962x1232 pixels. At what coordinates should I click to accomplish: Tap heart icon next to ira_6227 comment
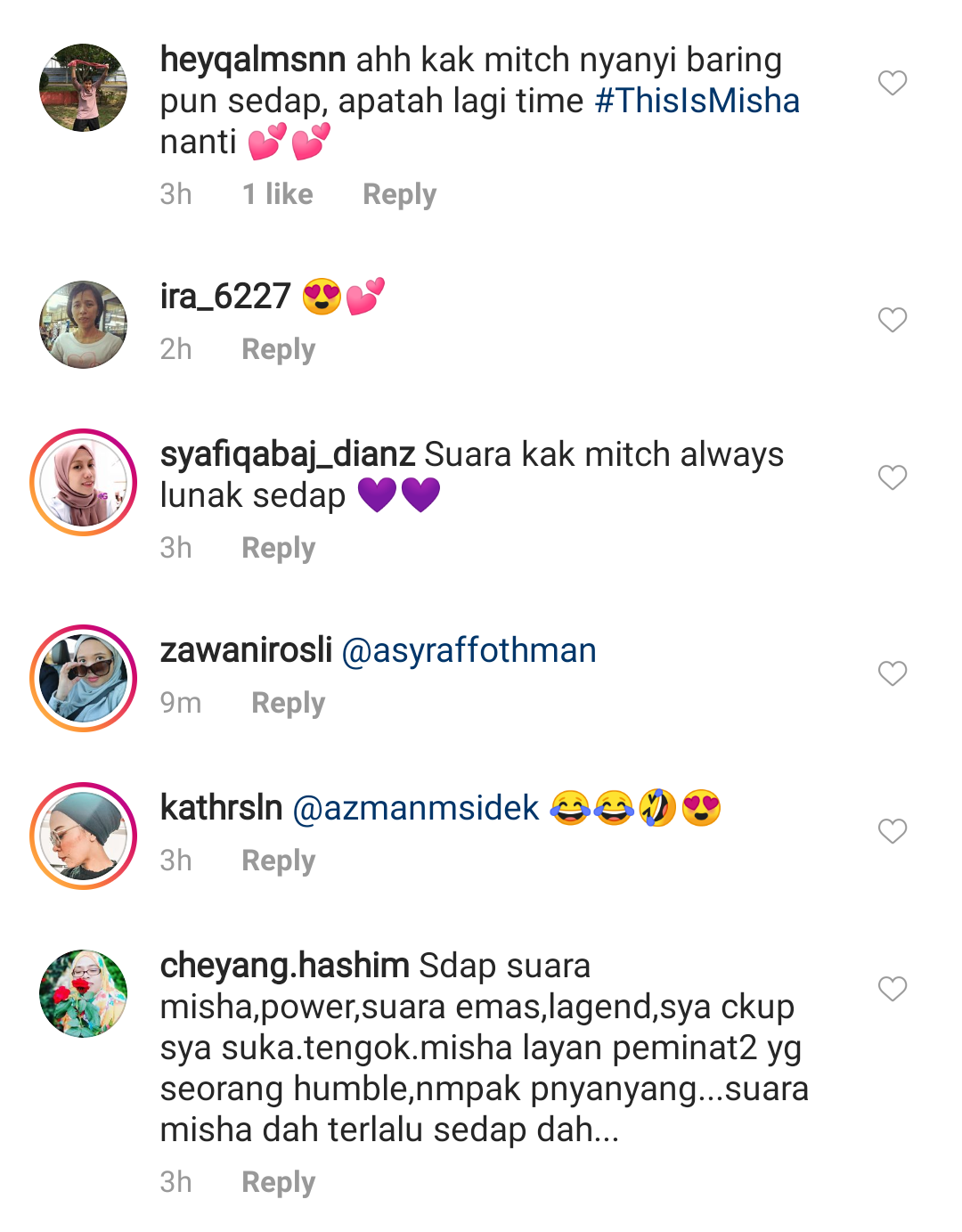tap(892, 320)
